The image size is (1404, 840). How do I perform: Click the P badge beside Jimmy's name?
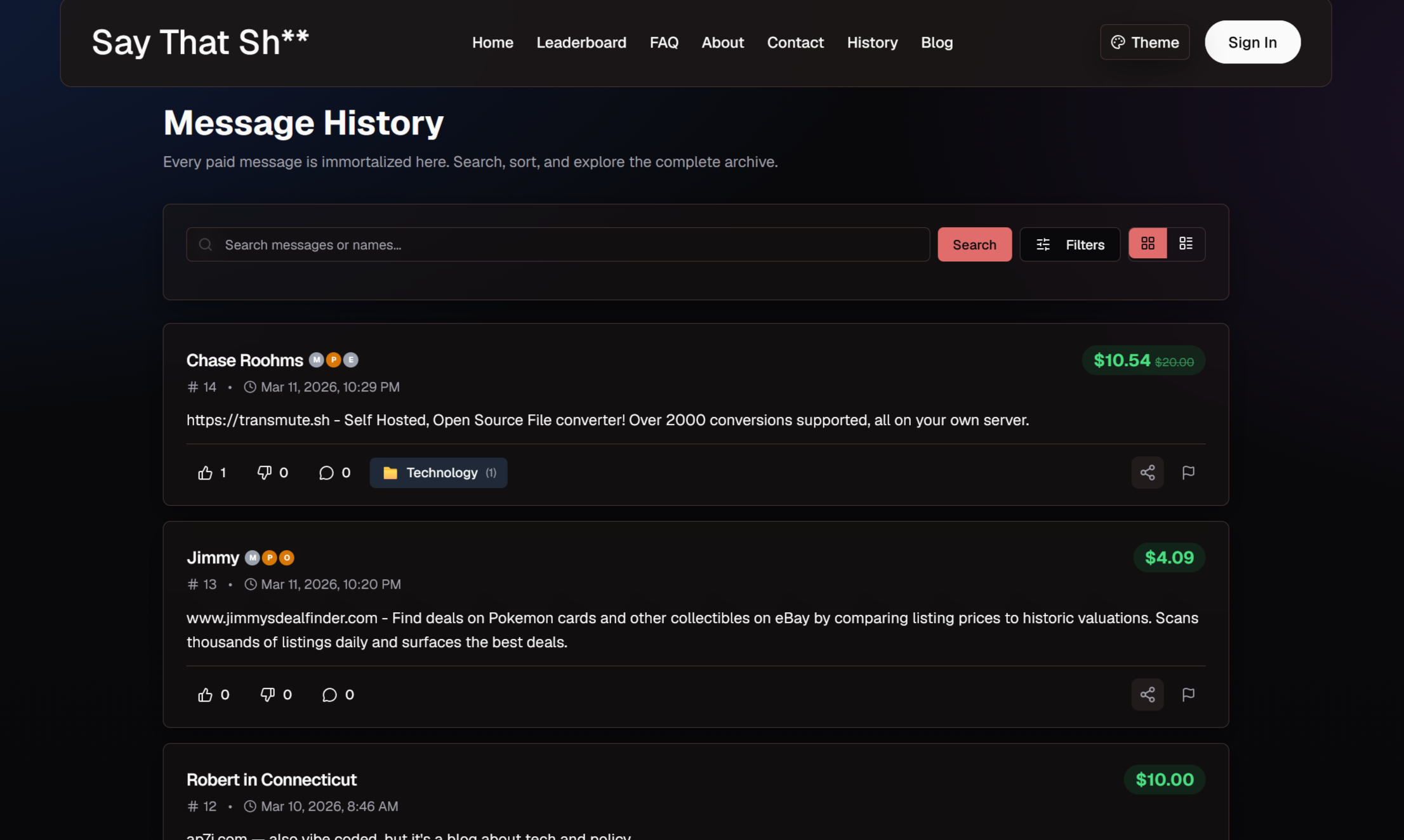(x=269, y=557)
